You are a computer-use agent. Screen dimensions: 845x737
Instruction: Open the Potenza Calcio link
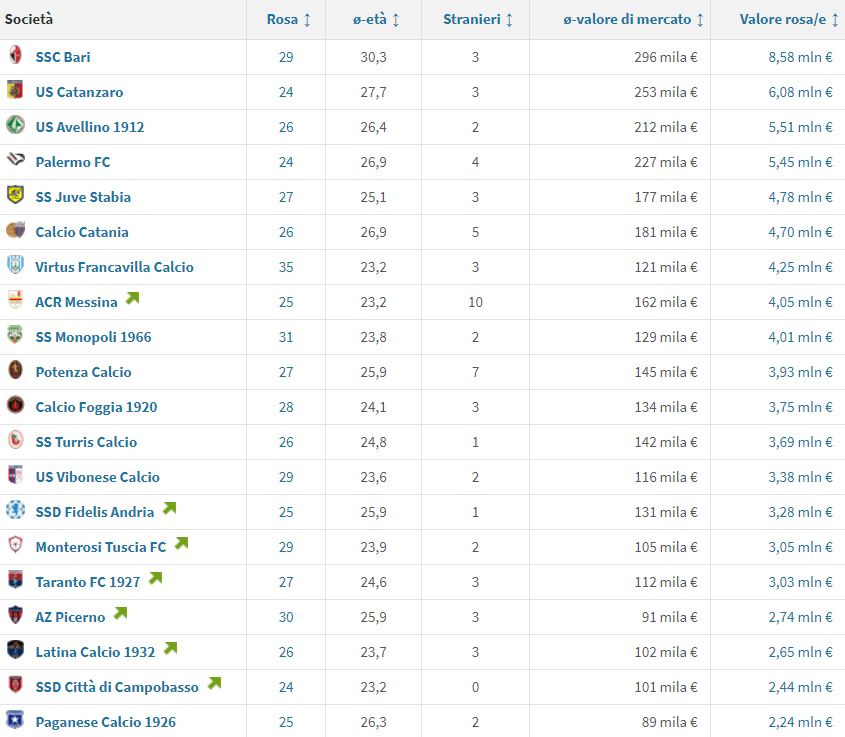(x=84, y=372)
